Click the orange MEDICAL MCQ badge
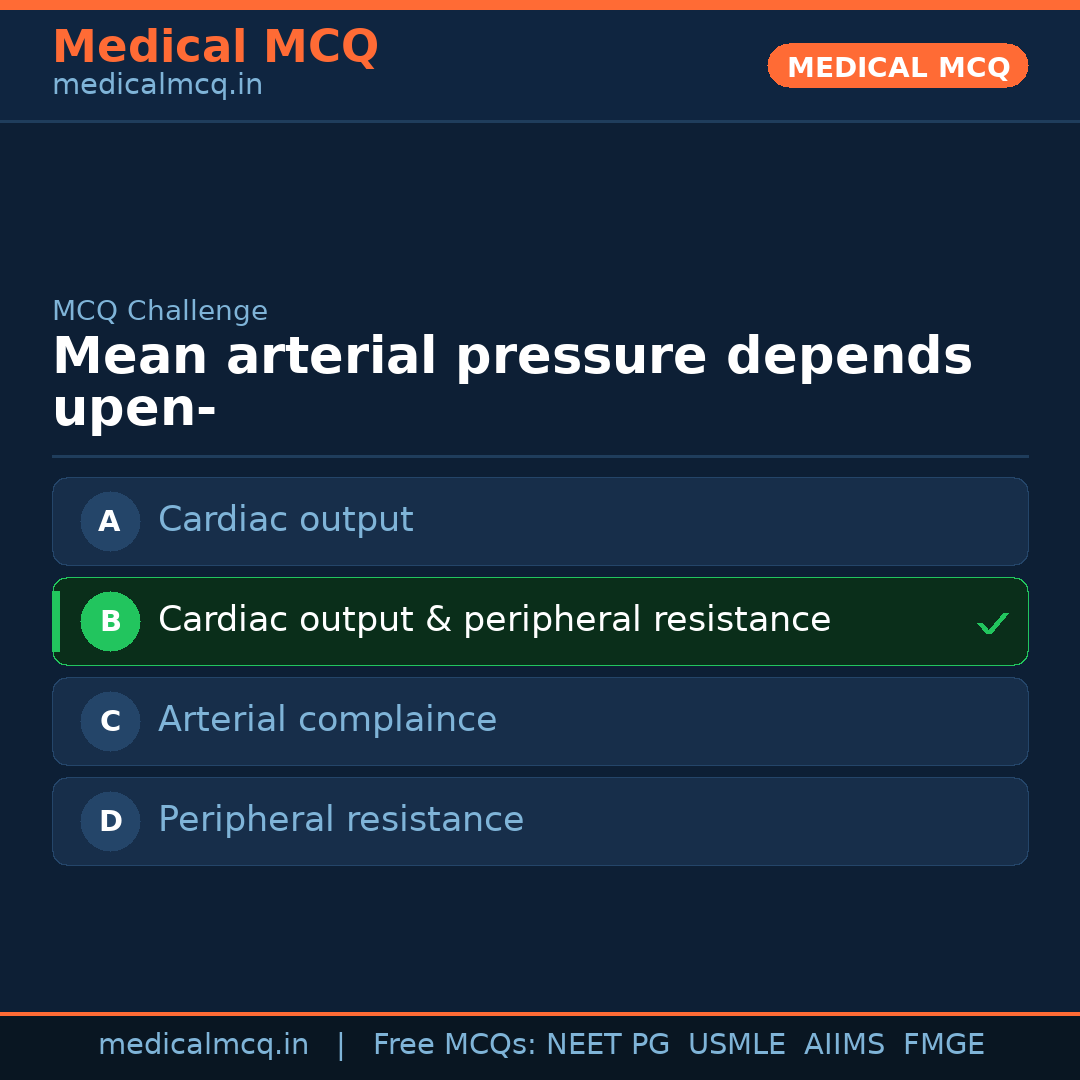The height and width of the screenshot is (1080, 1080). (x=897, y=66)
